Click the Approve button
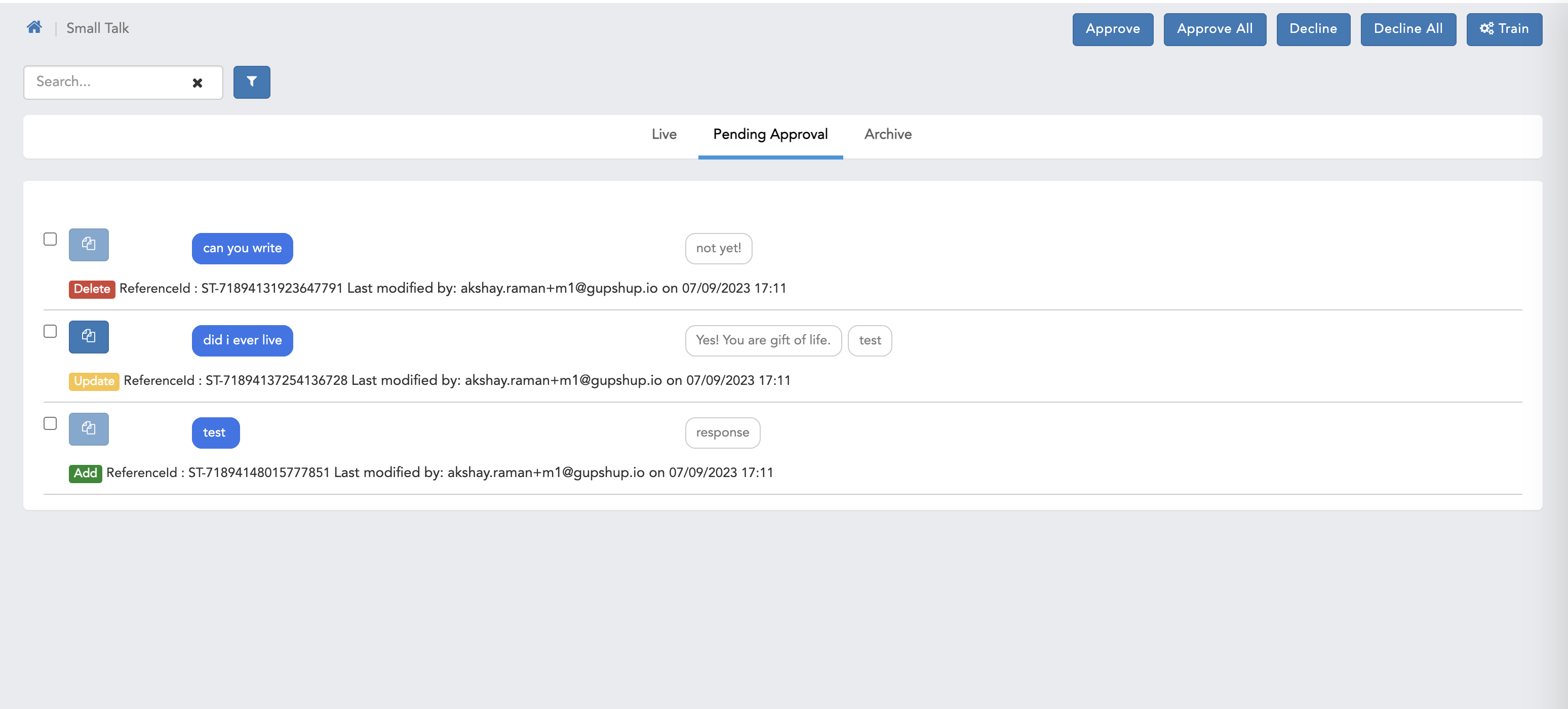This screenshot has height=709, width=1568. pos(1113,28)
